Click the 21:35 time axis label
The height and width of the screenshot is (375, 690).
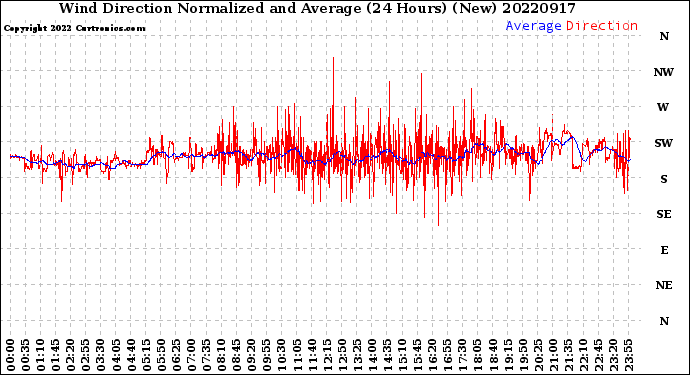(568, 355)
